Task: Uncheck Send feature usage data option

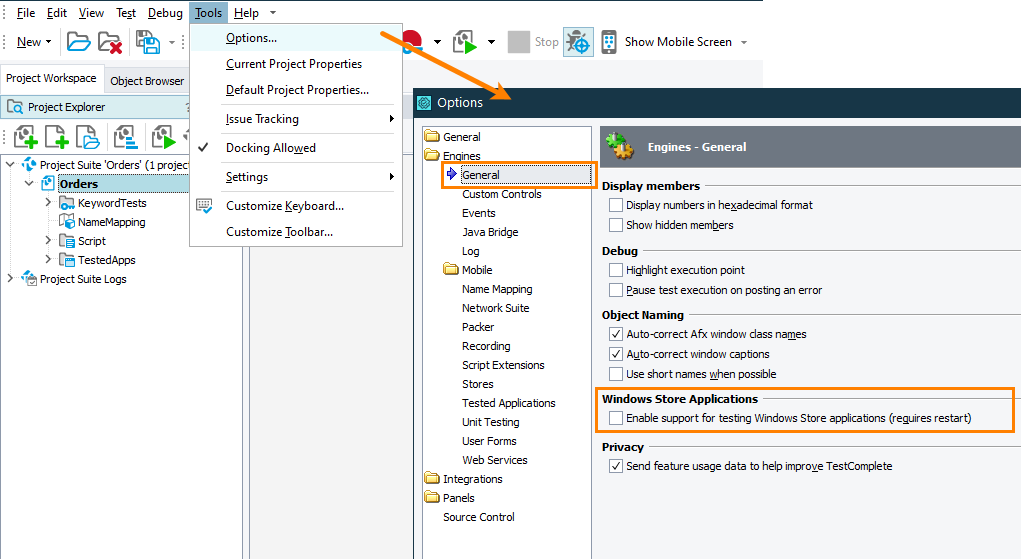Action: click(615, 466)
